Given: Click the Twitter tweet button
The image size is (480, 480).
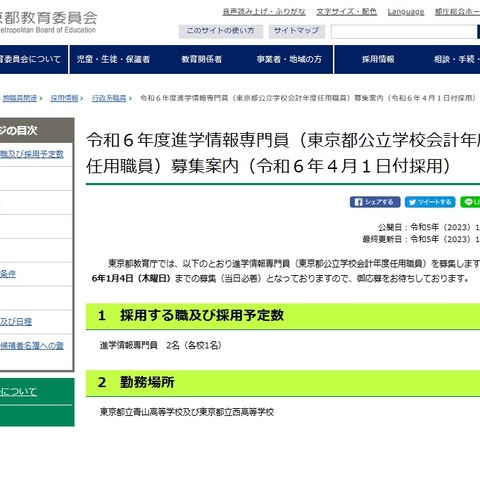Looking at the screenshot, I should coord(430,202).
